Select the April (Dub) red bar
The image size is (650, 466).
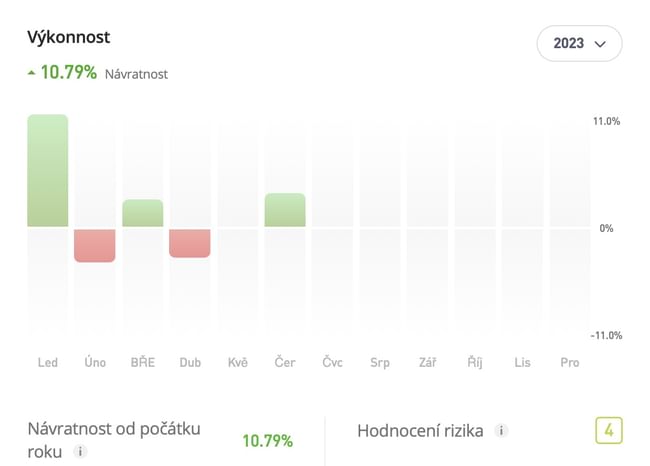[x=190, y=243]
